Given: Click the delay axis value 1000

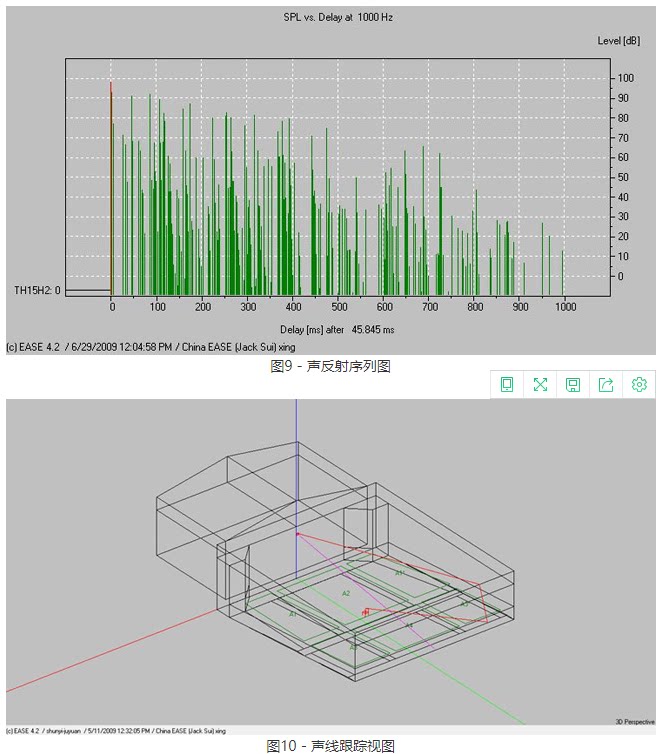Looking at the screenshot, I should click(x=566, y=307).
